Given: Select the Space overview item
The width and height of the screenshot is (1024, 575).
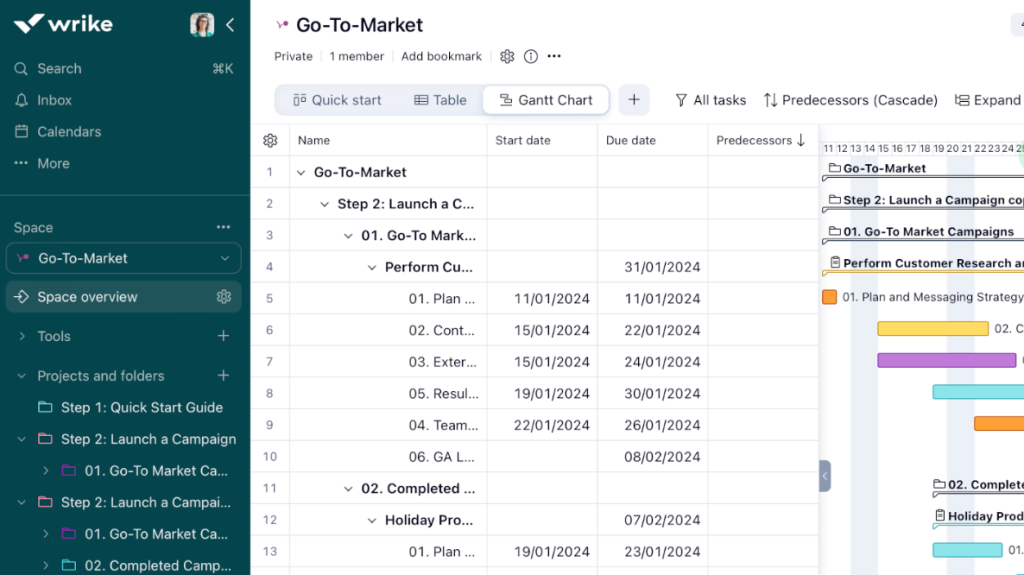Looking at the screenshot, I should point(123,297).
